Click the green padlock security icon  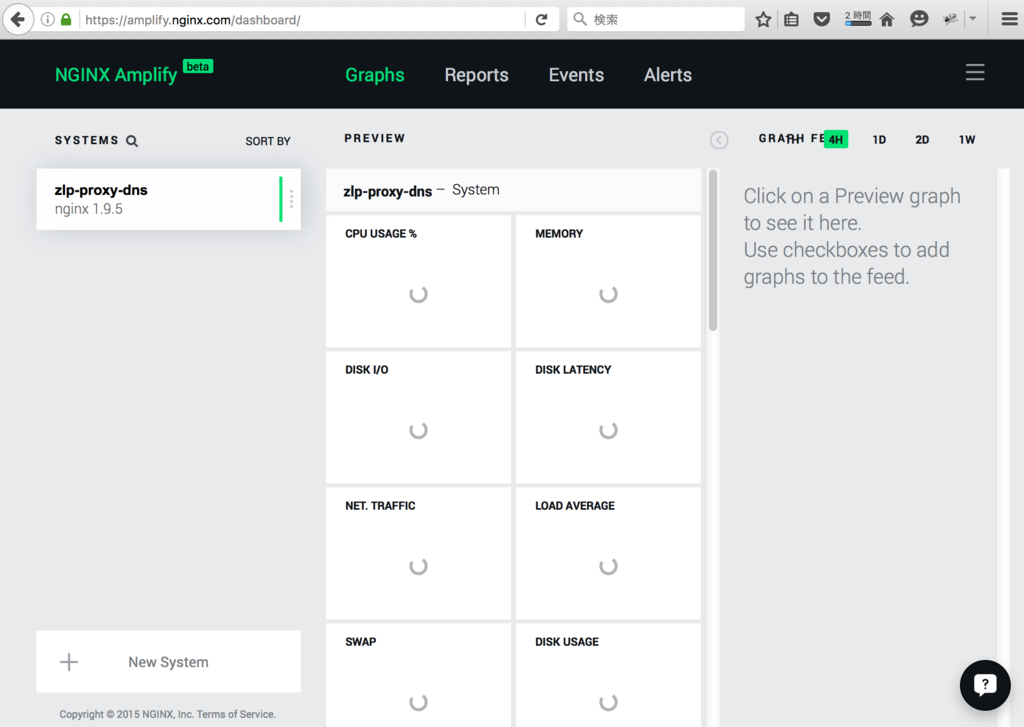click(66, 20)
